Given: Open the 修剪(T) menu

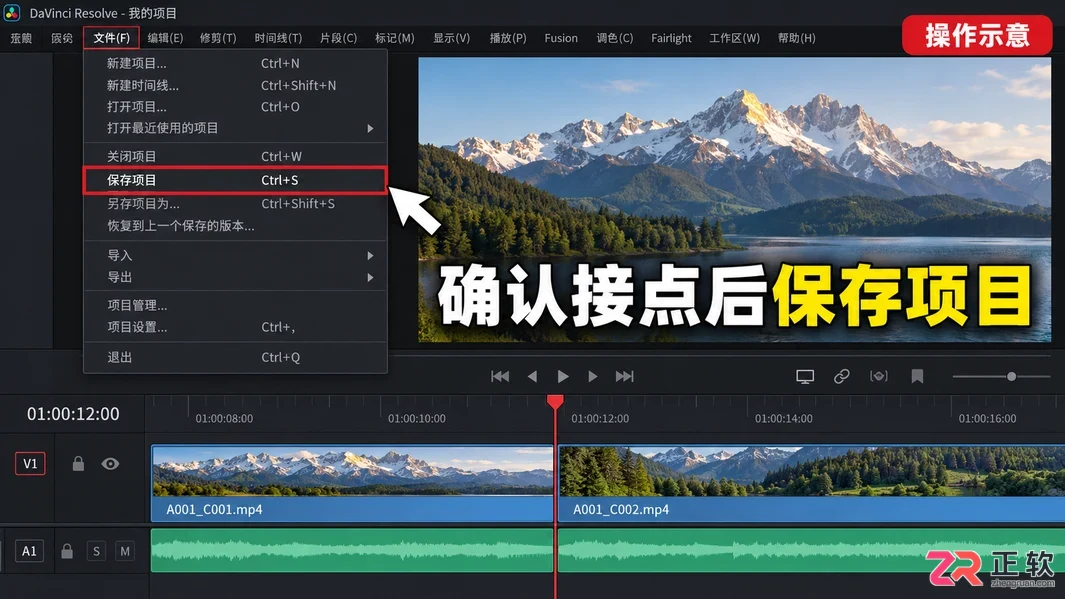Looking at the screenshot, I should pos(218,38).
